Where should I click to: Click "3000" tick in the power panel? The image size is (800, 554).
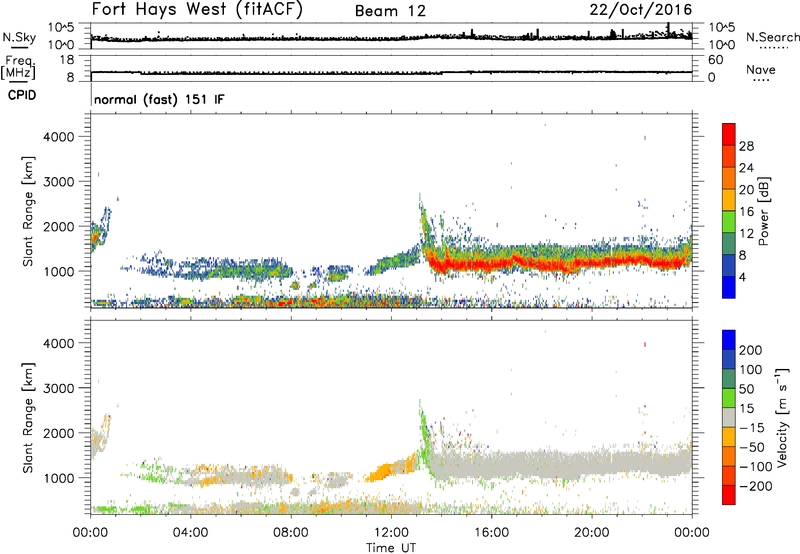(58, 182)
